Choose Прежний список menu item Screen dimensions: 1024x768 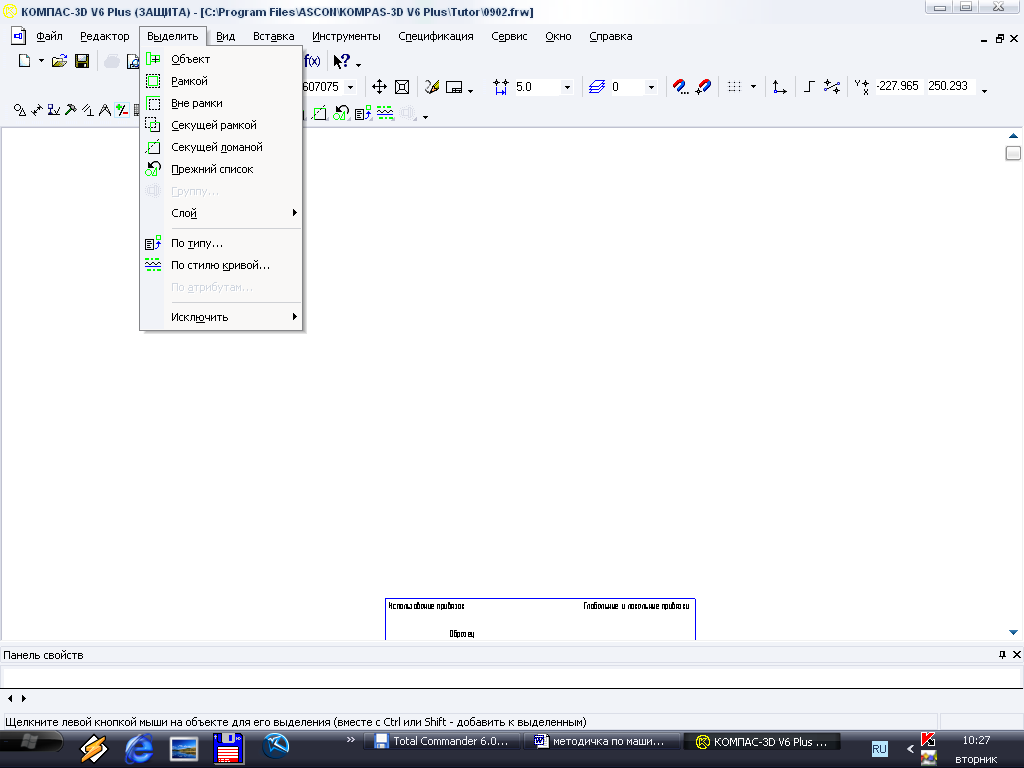pyautogui.click(x=221, y=169)
